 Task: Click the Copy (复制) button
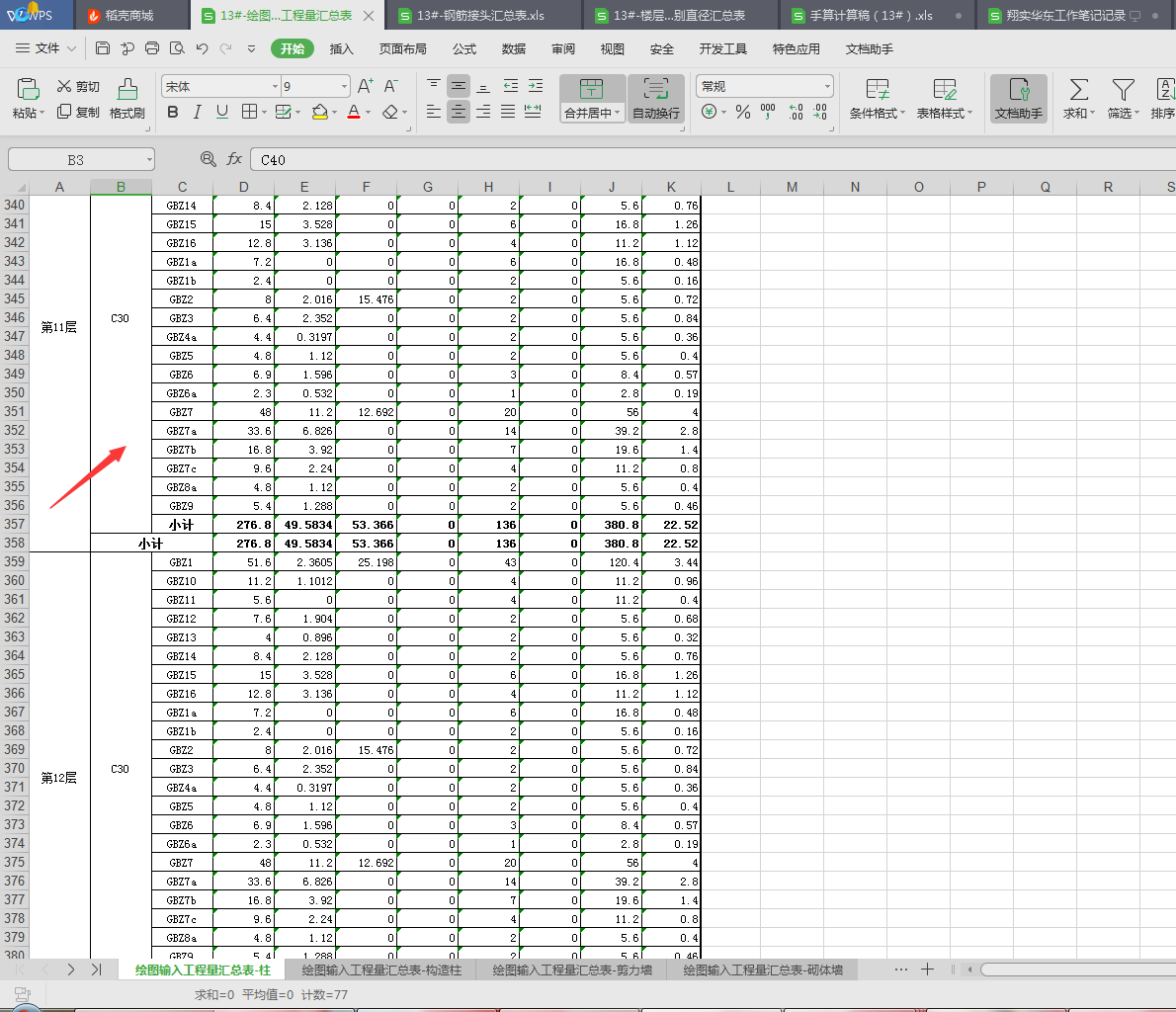[78, 112]
